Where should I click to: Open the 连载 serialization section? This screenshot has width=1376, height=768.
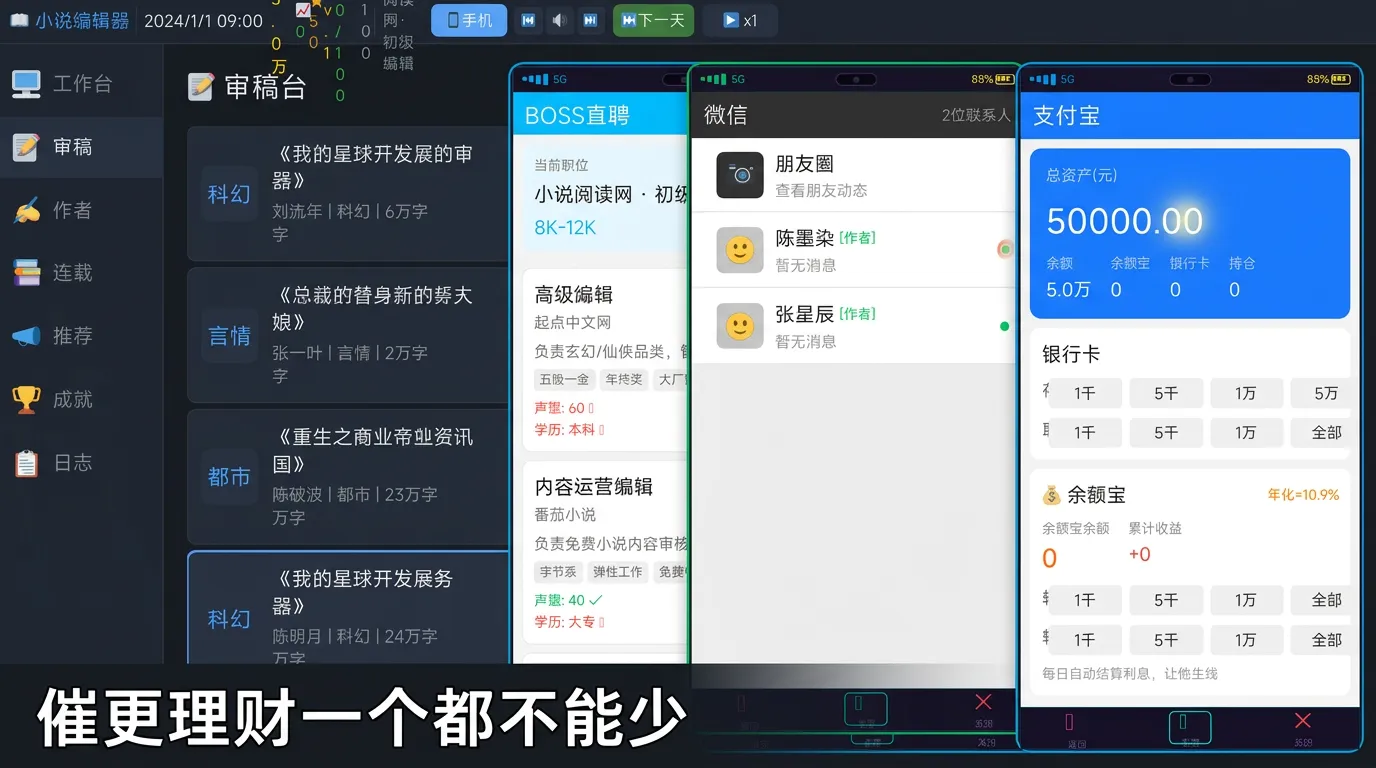point(81,273)
